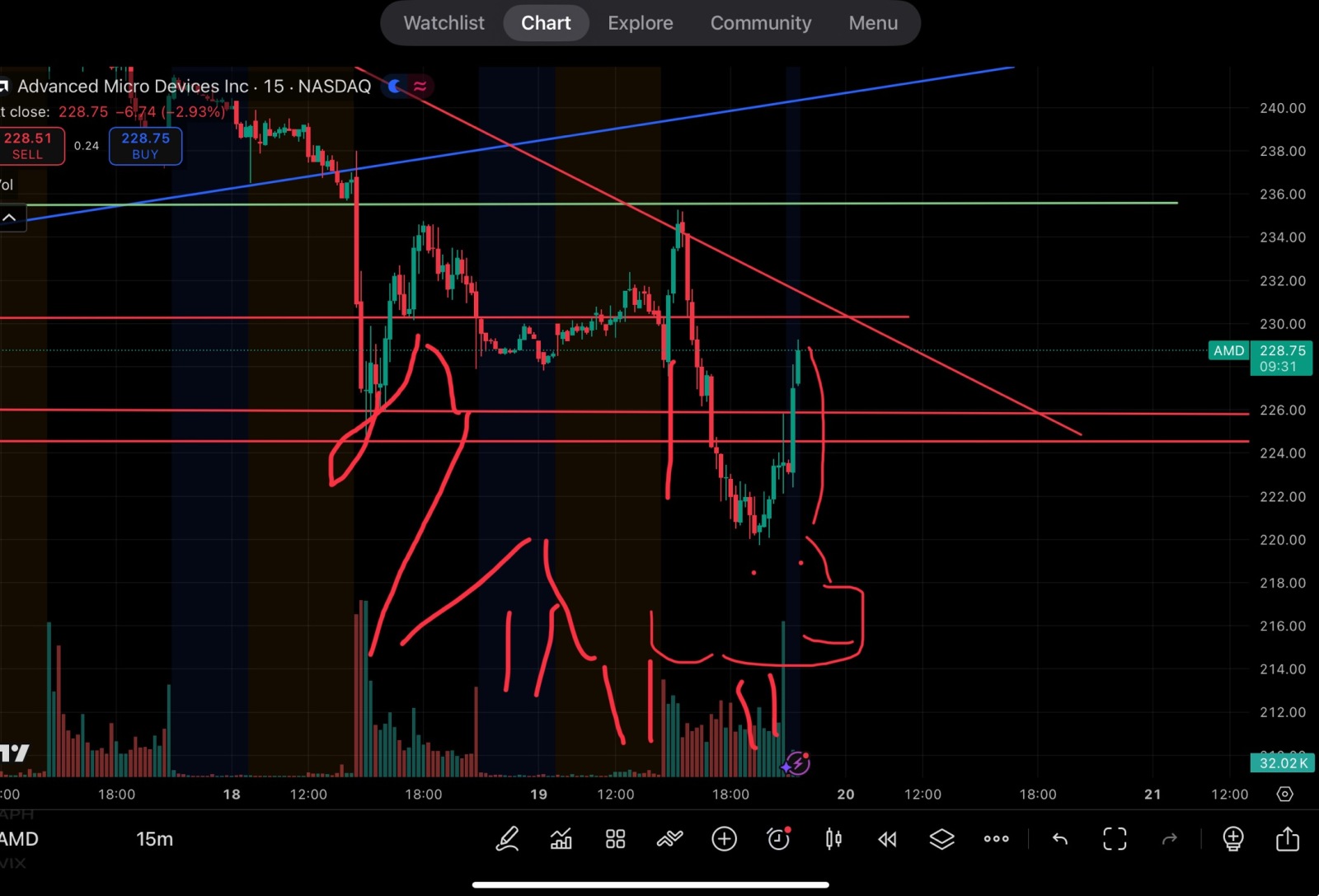Add symbol with plus circle icon
The width and height of the screenshot is (1319, 896).
(x=724, y=839)
